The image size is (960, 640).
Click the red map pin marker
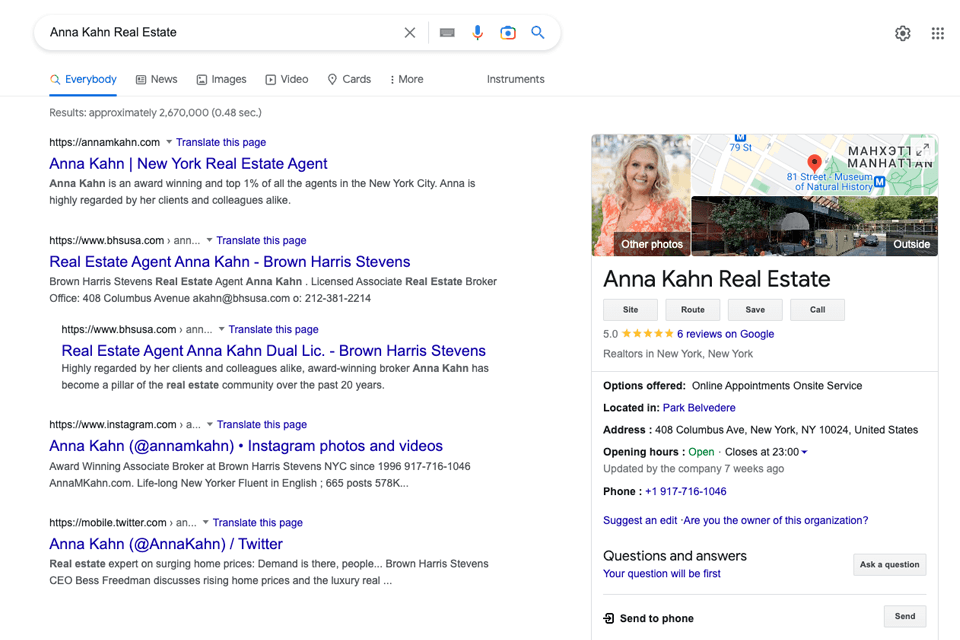pyautogui.click(x=814, y=162)
